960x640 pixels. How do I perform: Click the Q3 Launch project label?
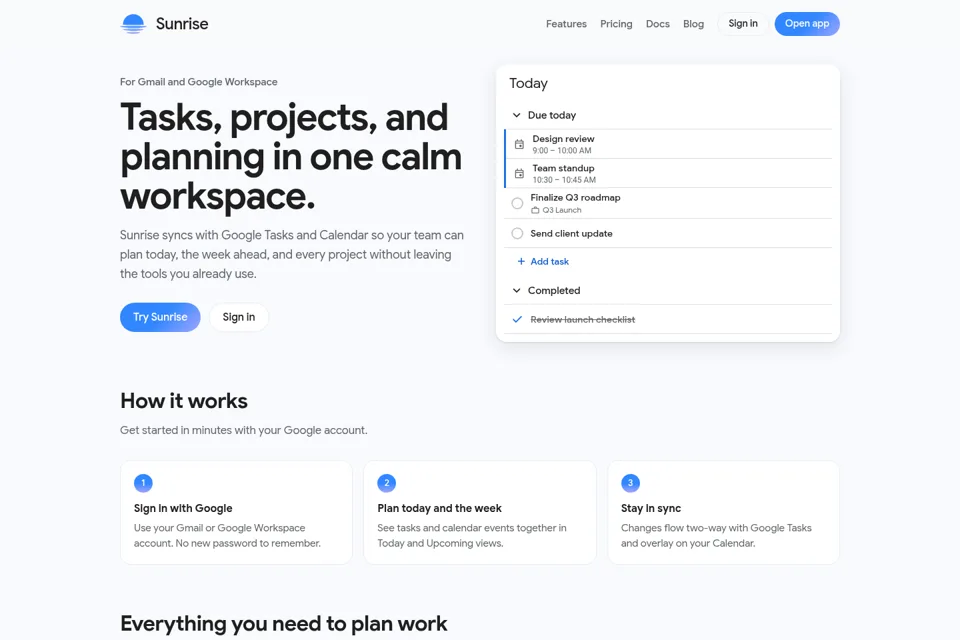(561, 210)
